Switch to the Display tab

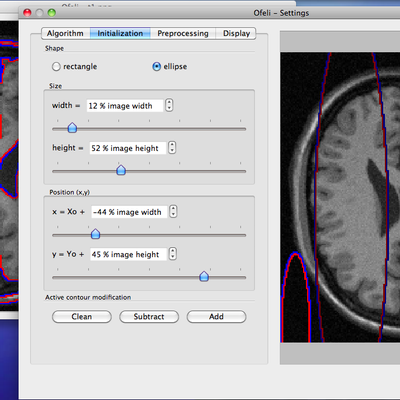(236, 33)
